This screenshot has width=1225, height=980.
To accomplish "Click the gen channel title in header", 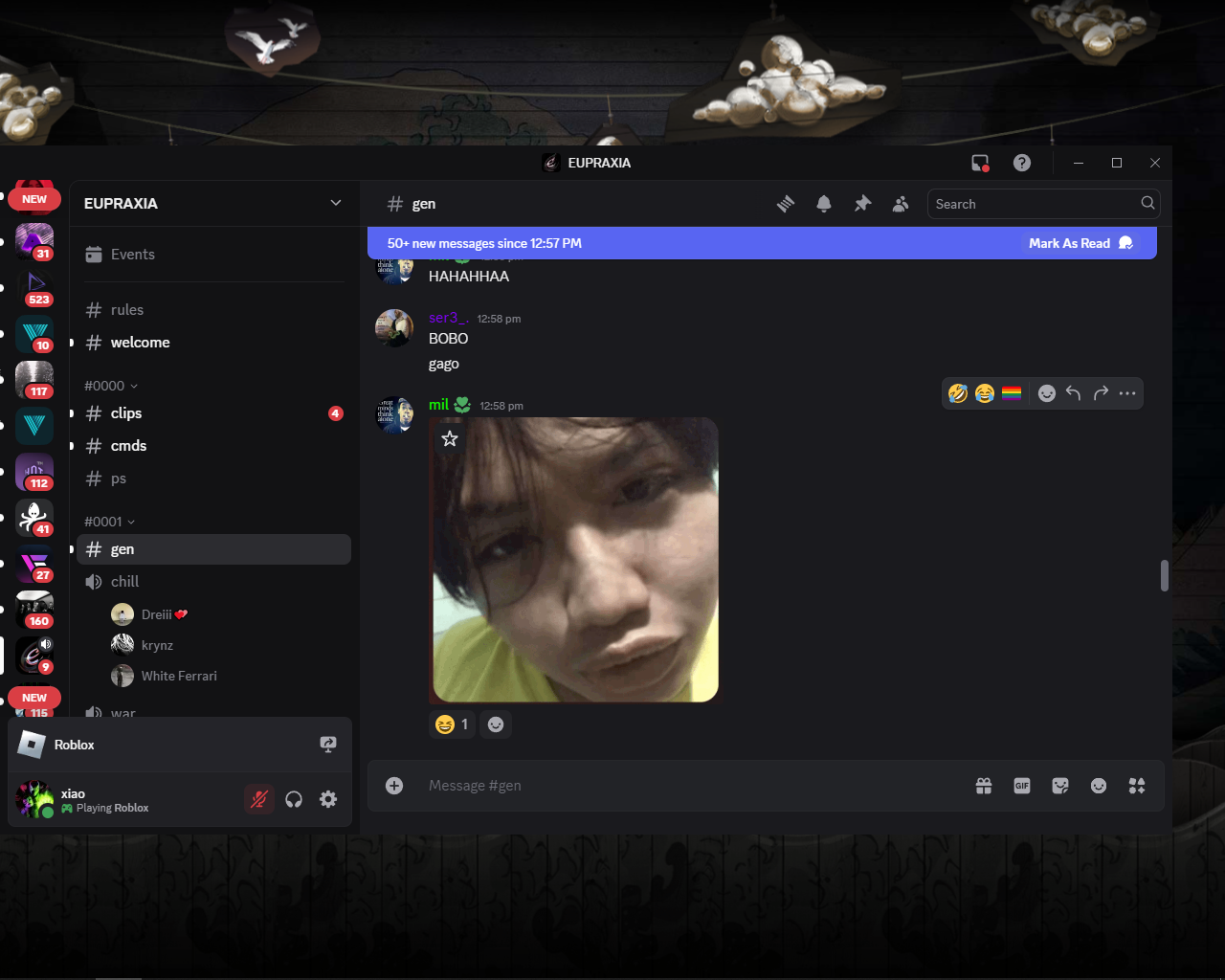I will coord(424,204).
